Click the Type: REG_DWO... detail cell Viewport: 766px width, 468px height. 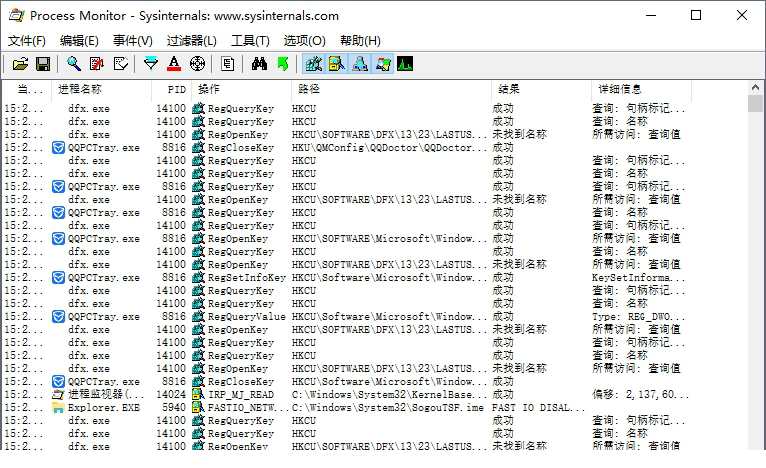[x=638, y=317]
